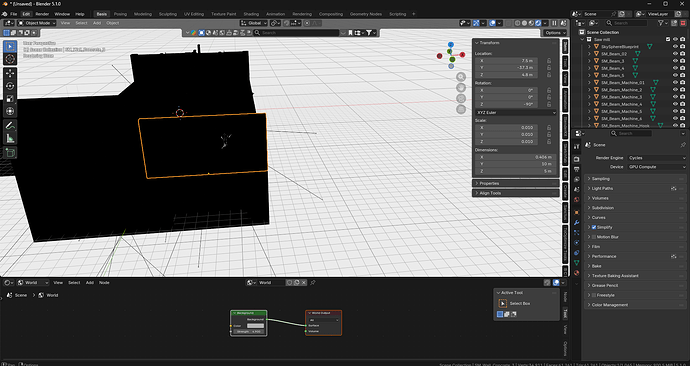Open the outliner filter funnel
Viewport: 690px width, 366px height.
[660, 23]
